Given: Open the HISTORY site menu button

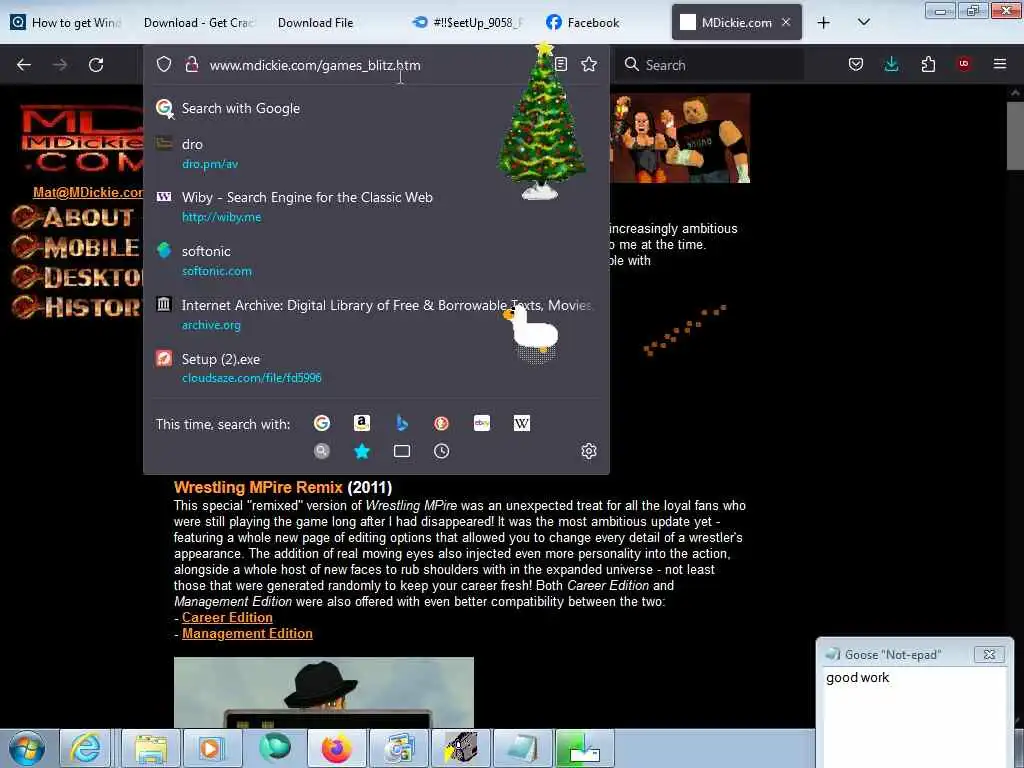Looking at the screenshot, I should [x=77, y=307].
